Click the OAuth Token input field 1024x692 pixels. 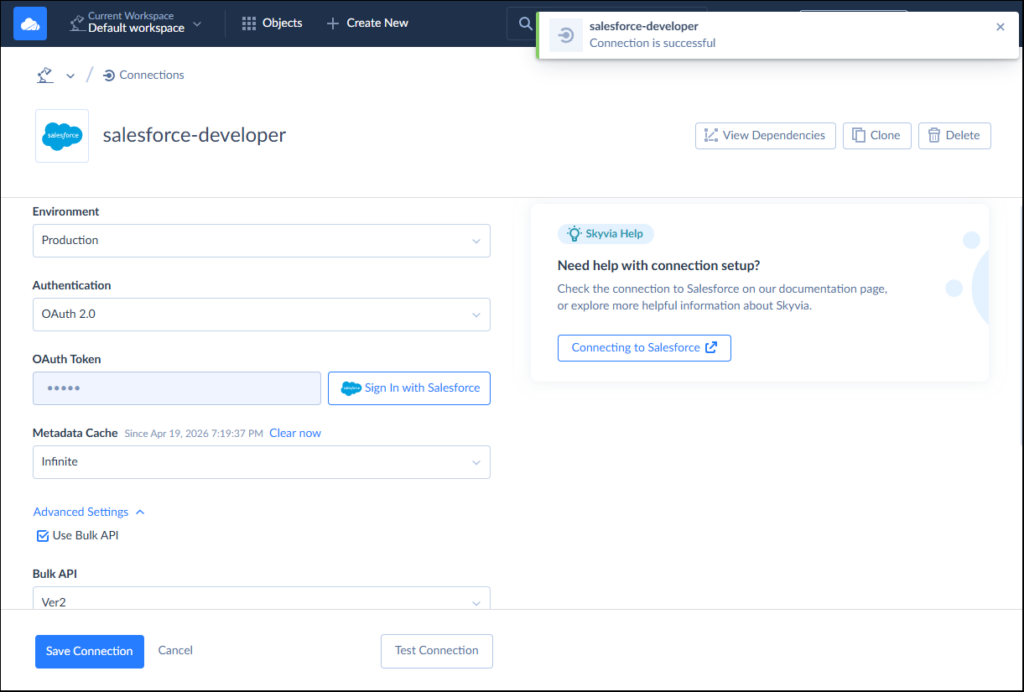pyautogui.click(x=176, y=388)
